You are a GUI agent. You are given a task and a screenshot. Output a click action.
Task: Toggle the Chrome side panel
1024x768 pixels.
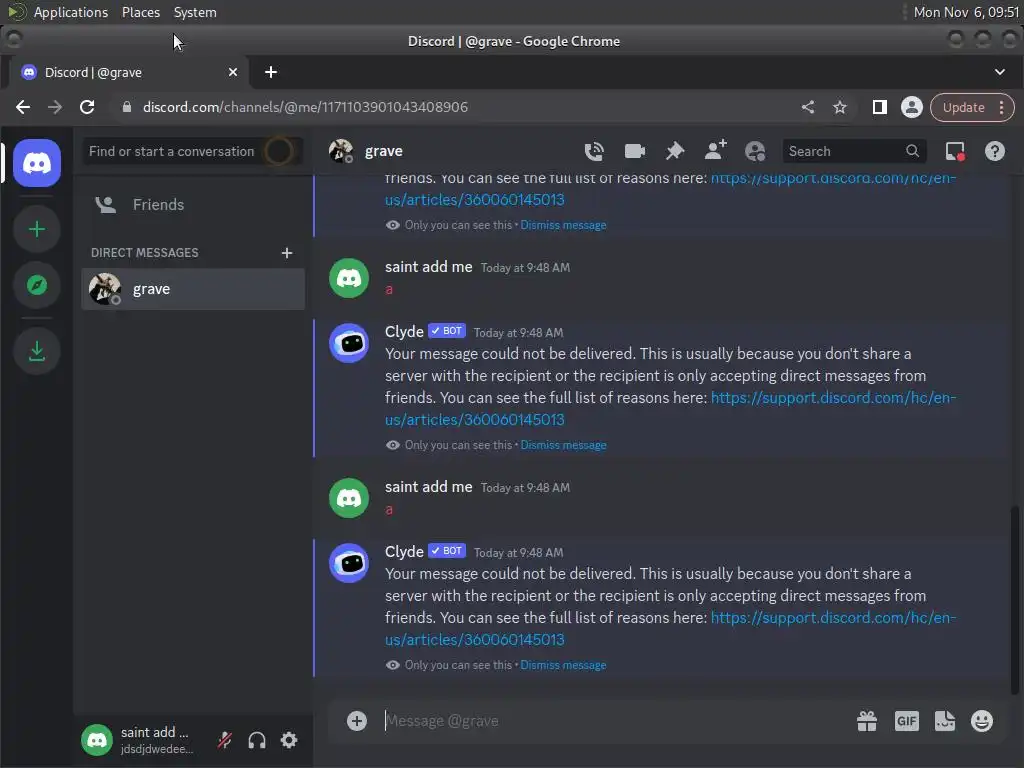point(880,107)
